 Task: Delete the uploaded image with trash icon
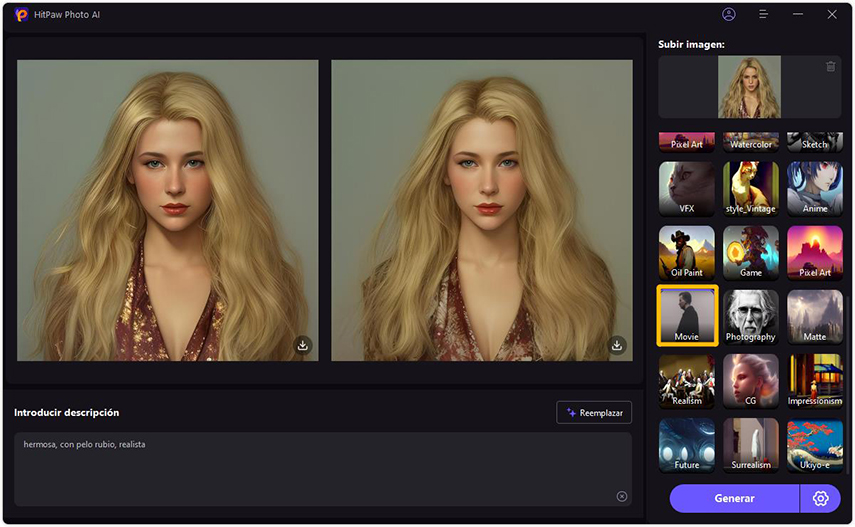(830, 67)
